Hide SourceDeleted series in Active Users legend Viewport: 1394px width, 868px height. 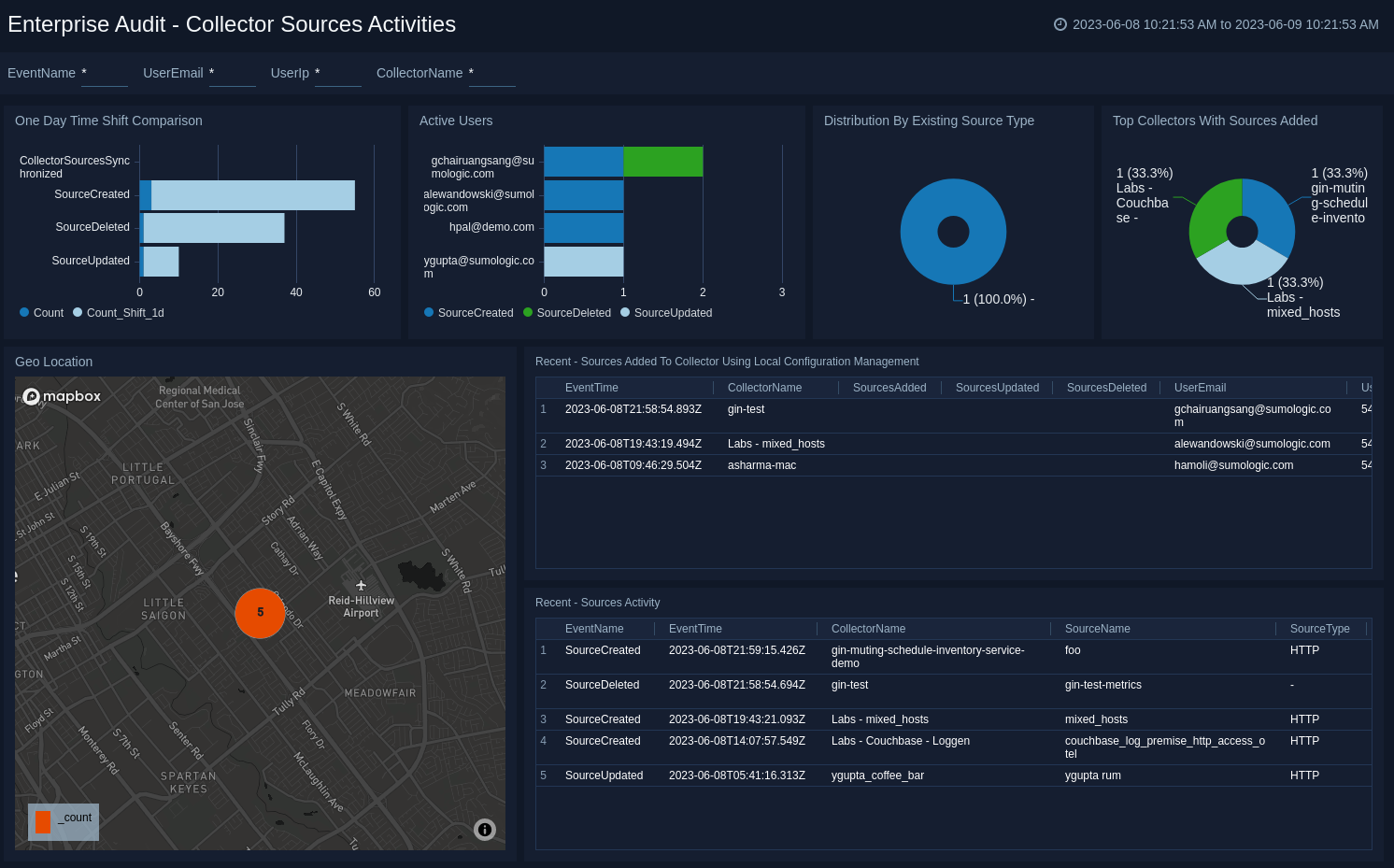[x=528, y=313]
